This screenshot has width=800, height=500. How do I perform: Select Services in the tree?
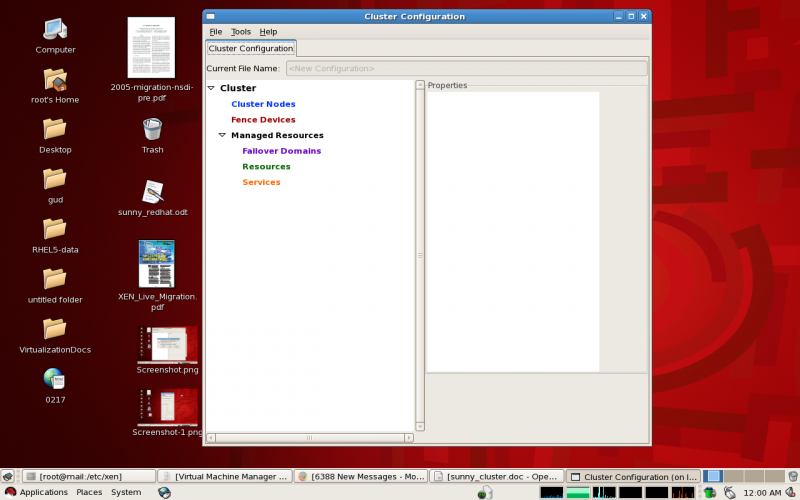261,182
